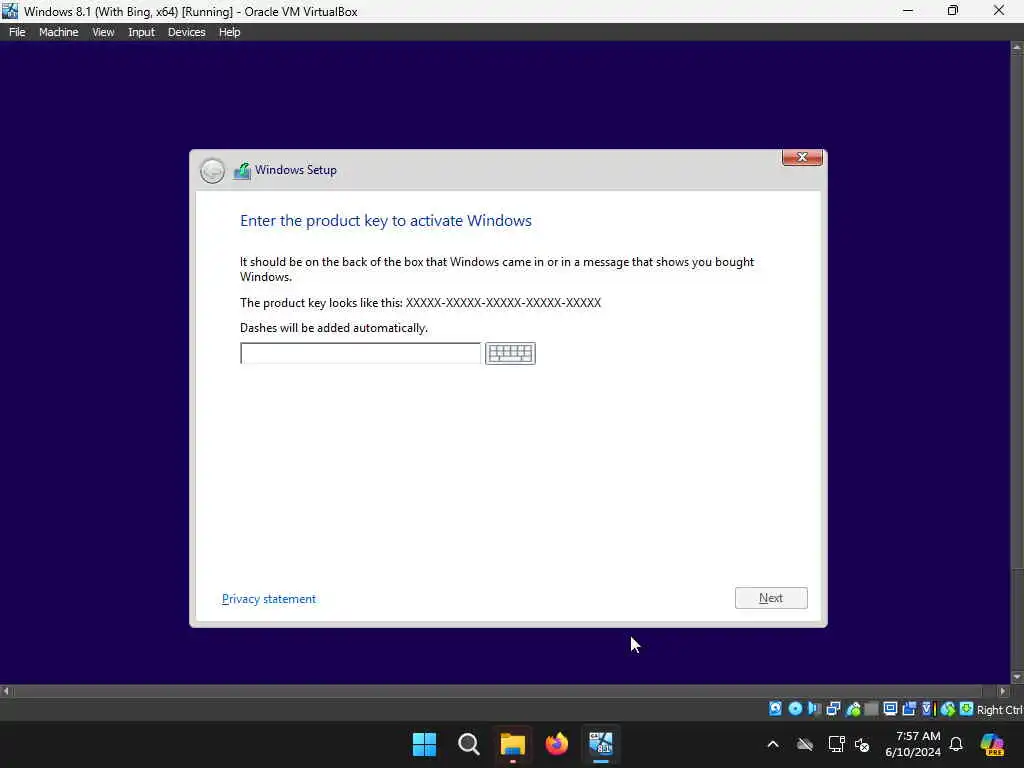
Task: Click the scroll-up arrow of VM view
Action: 1017,47
